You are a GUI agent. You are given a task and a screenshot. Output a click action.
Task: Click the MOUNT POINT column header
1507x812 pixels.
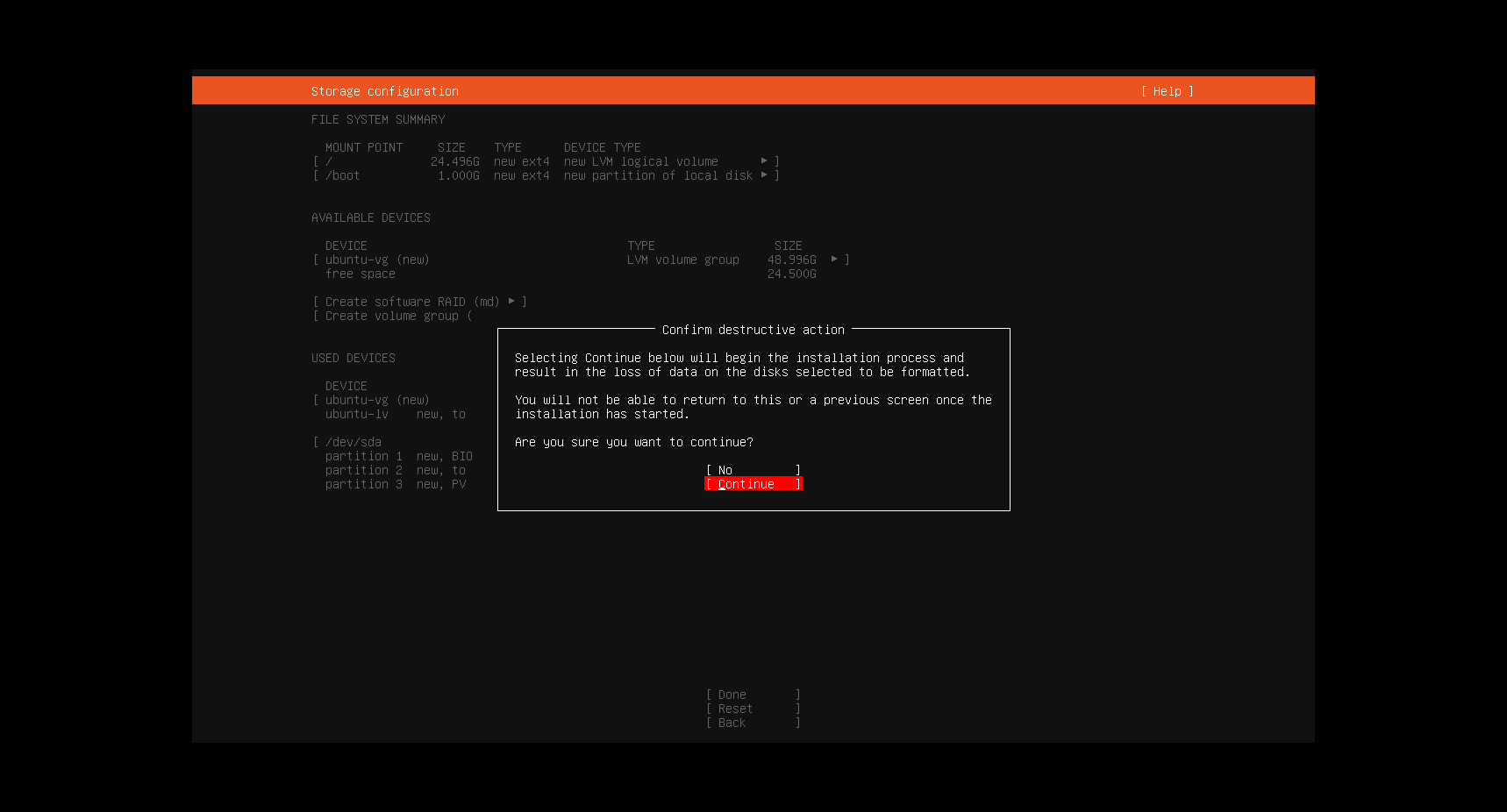pos(363,147)
